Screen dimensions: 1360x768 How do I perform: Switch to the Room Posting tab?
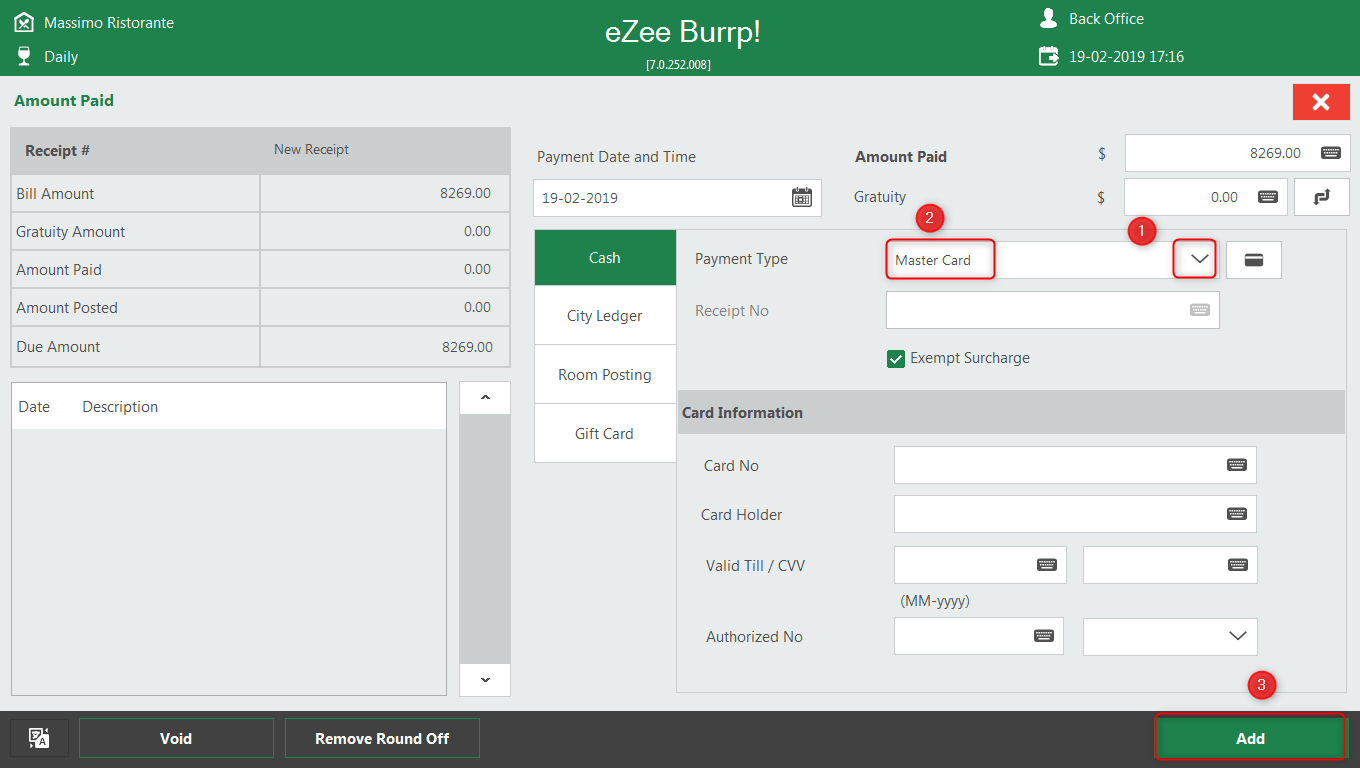(605, 375)
